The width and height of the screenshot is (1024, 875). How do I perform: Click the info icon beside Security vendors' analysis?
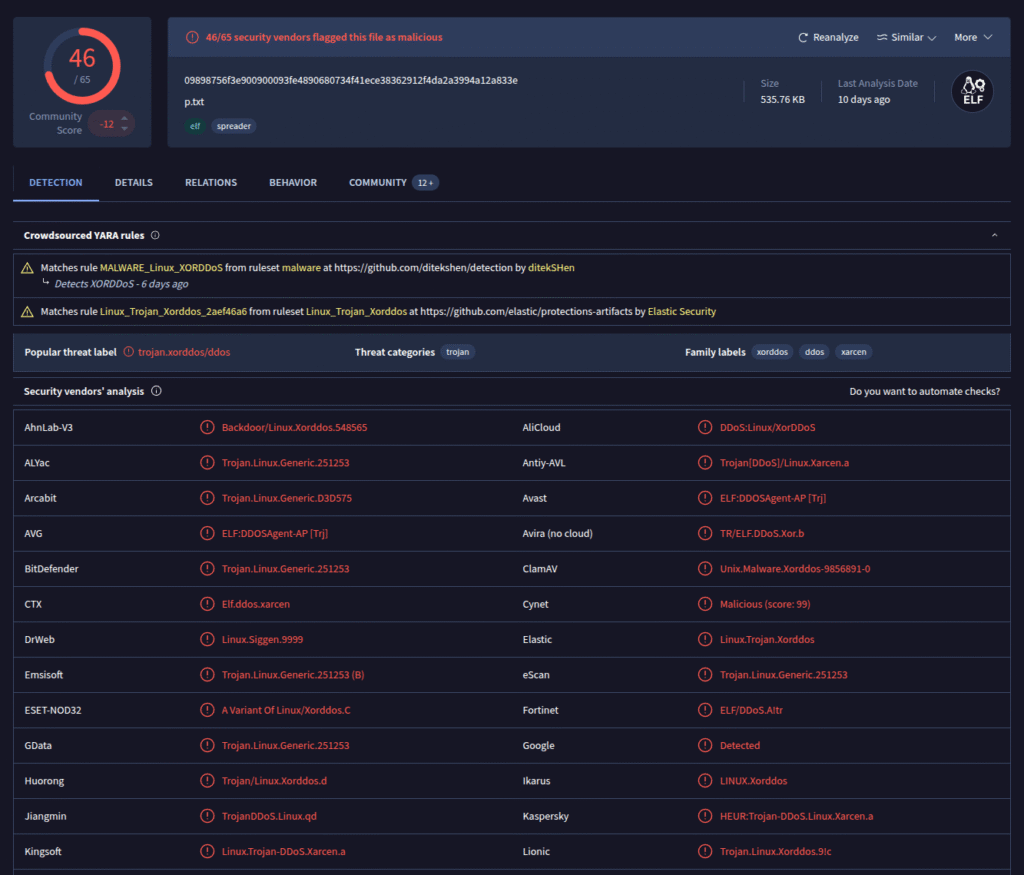[x=156, y=392]
